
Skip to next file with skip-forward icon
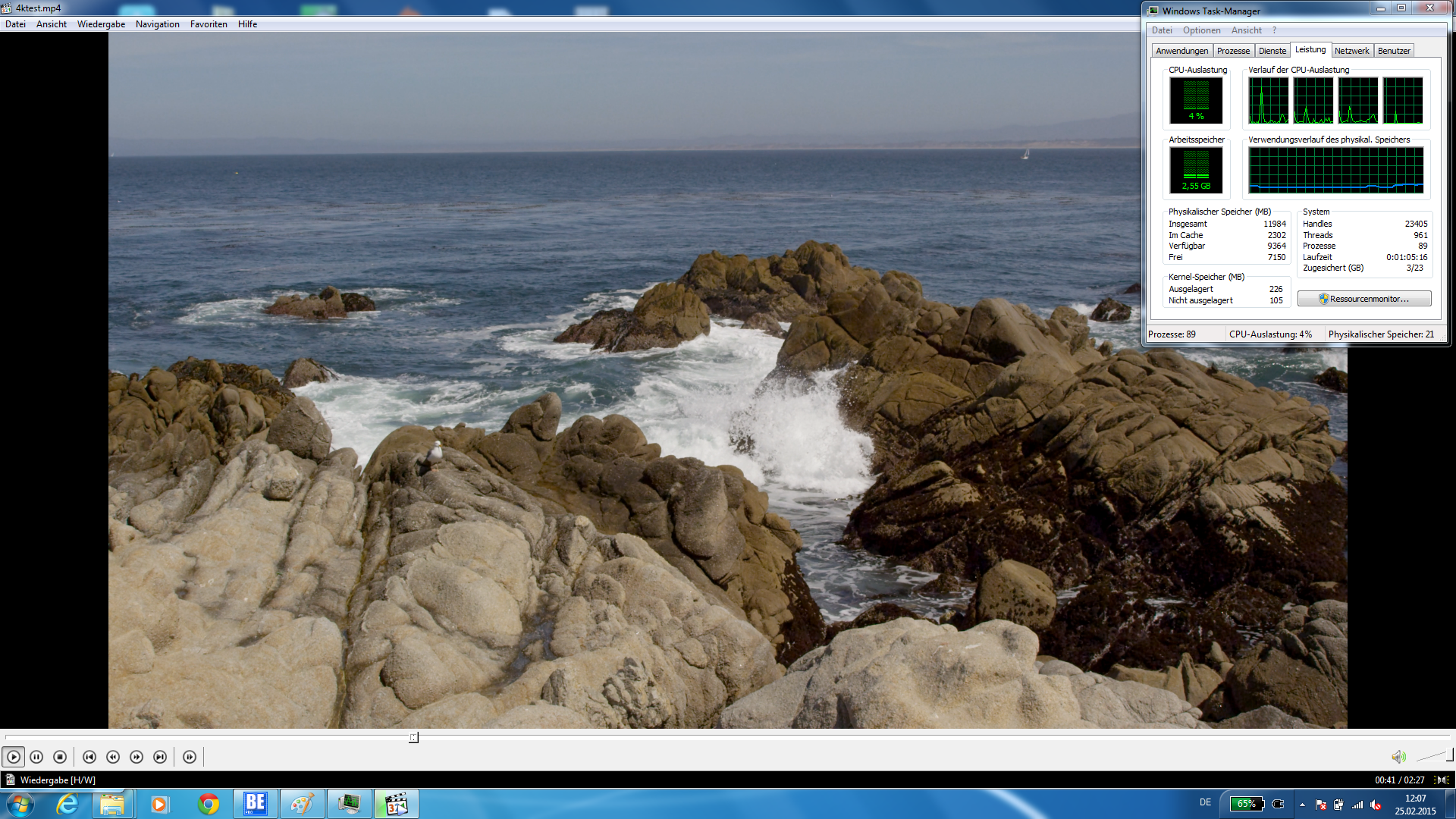point(160,757)
